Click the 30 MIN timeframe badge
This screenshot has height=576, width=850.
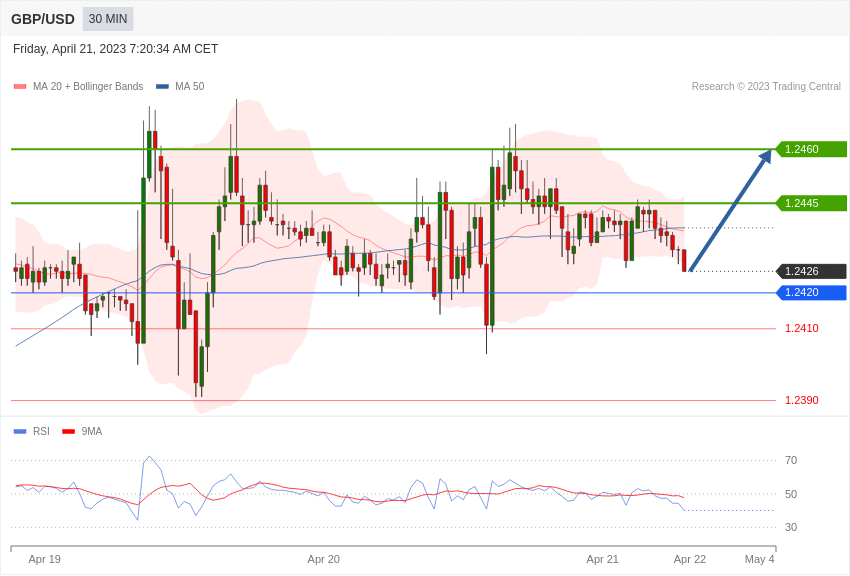tap(108, 19)
